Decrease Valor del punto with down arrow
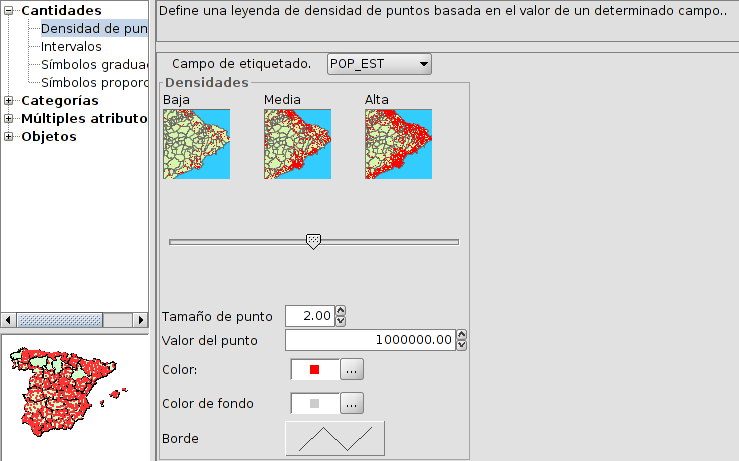Viewport: 739px width, 461px height. point(462,346)
